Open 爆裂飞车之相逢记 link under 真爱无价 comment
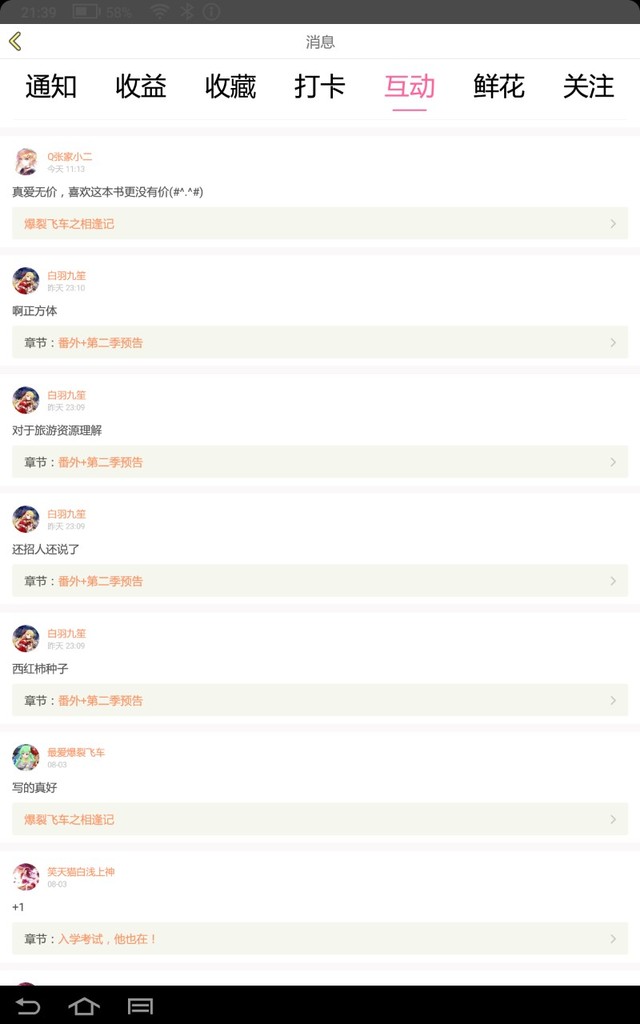 [70, 224]
